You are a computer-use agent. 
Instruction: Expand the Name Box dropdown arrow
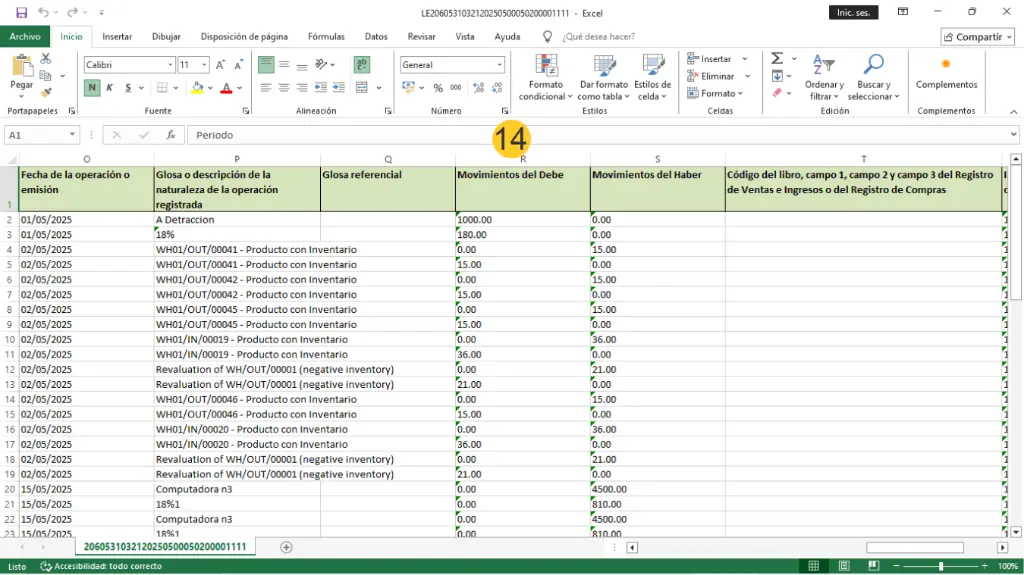[x=73, y=135]
